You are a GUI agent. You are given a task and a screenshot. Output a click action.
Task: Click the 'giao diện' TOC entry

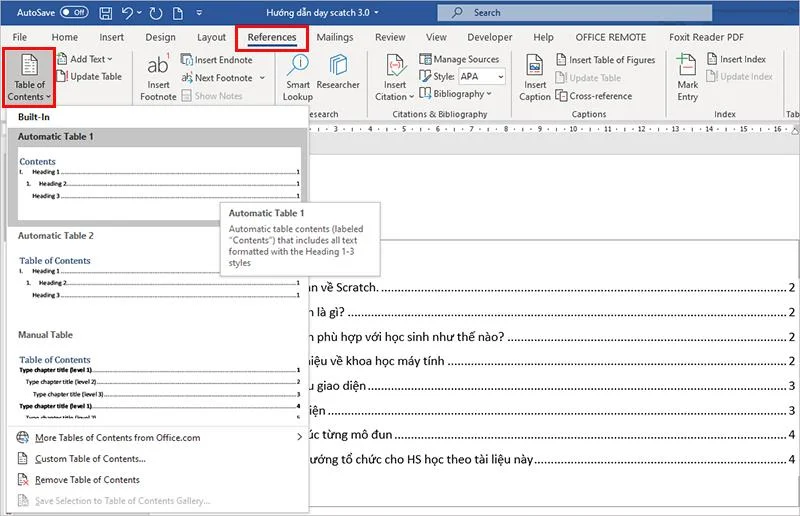[x=552, y=386]
